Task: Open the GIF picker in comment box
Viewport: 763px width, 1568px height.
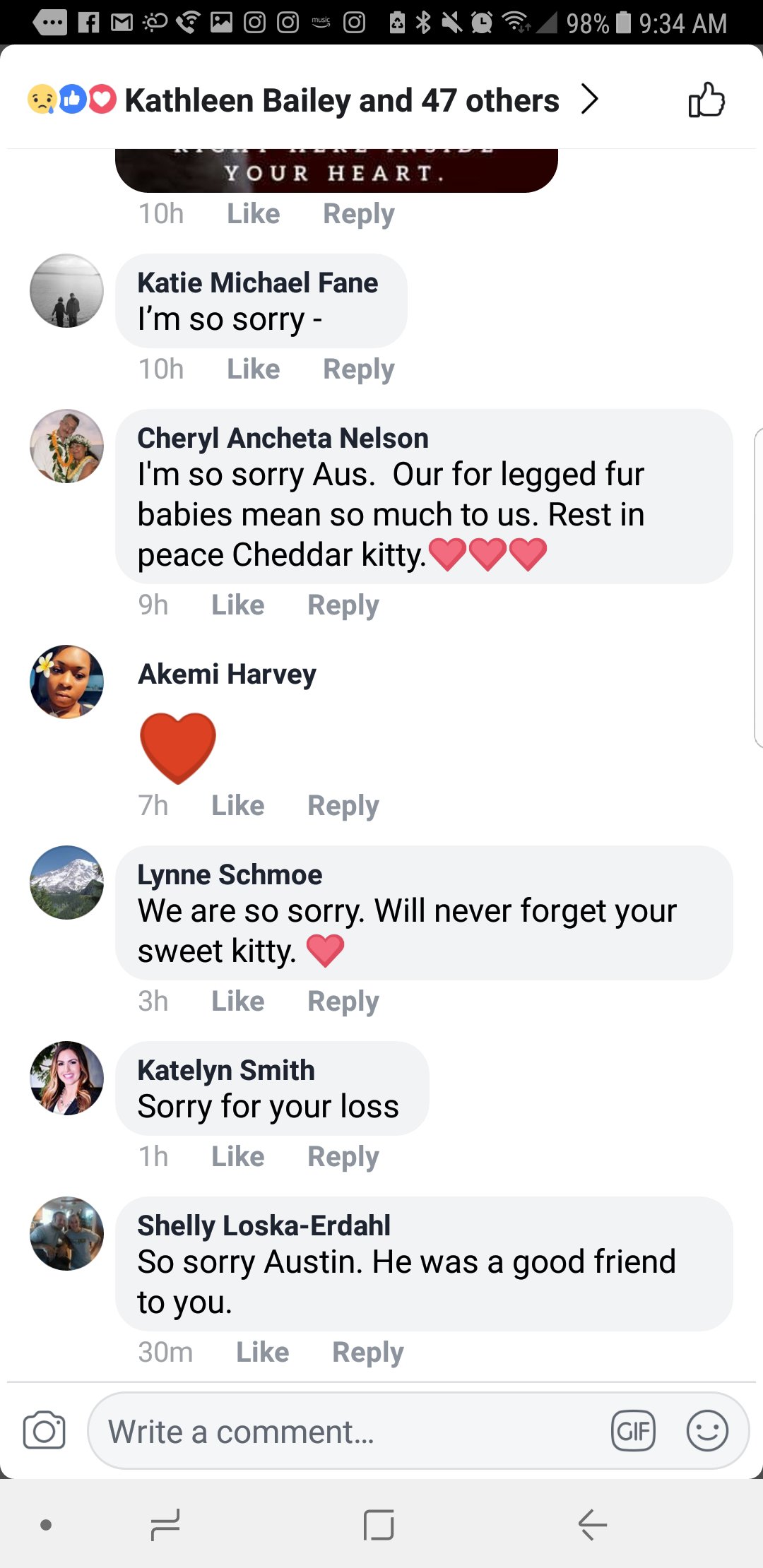Action: pos(633,1431)
